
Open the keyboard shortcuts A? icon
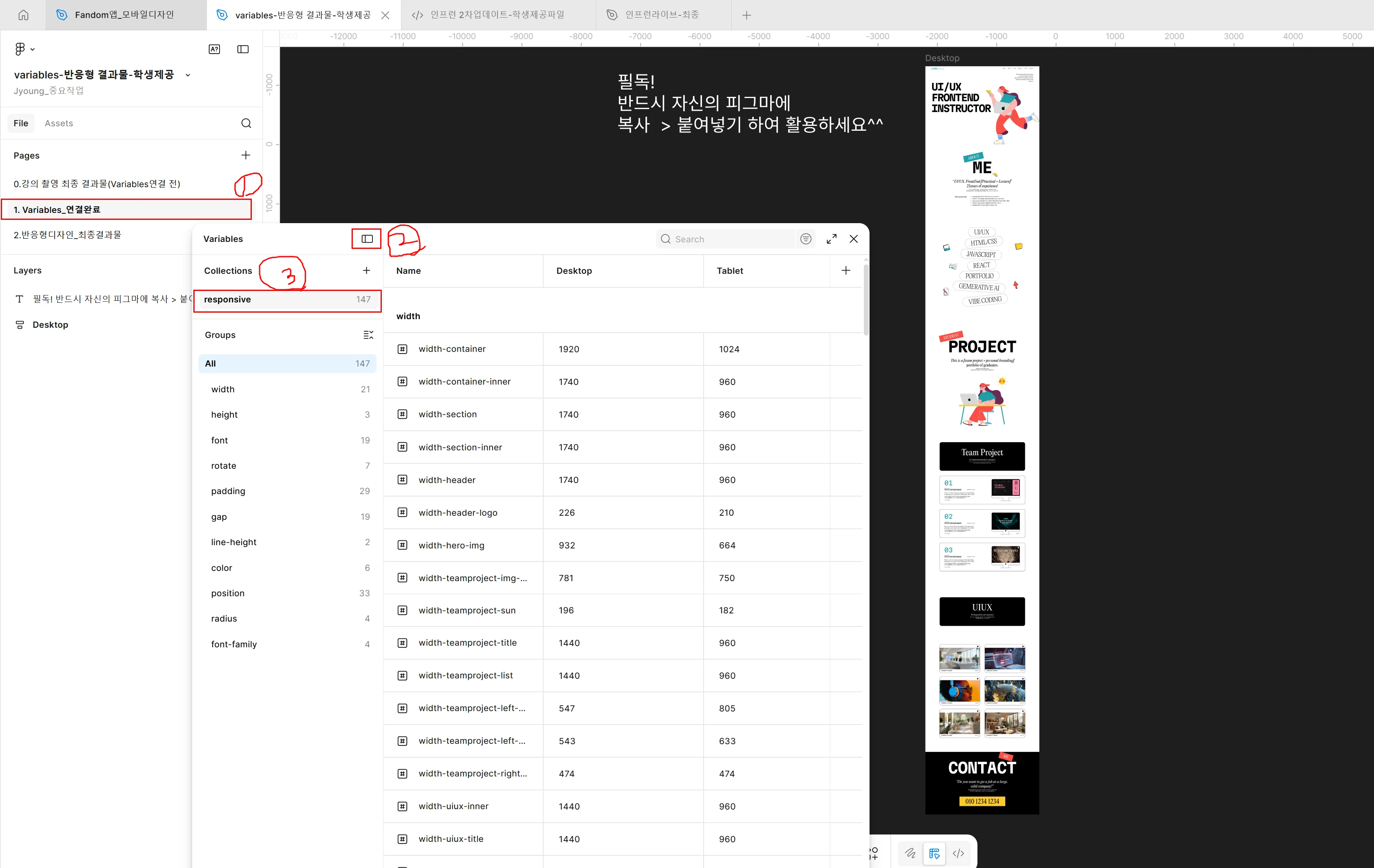(215, 49)
